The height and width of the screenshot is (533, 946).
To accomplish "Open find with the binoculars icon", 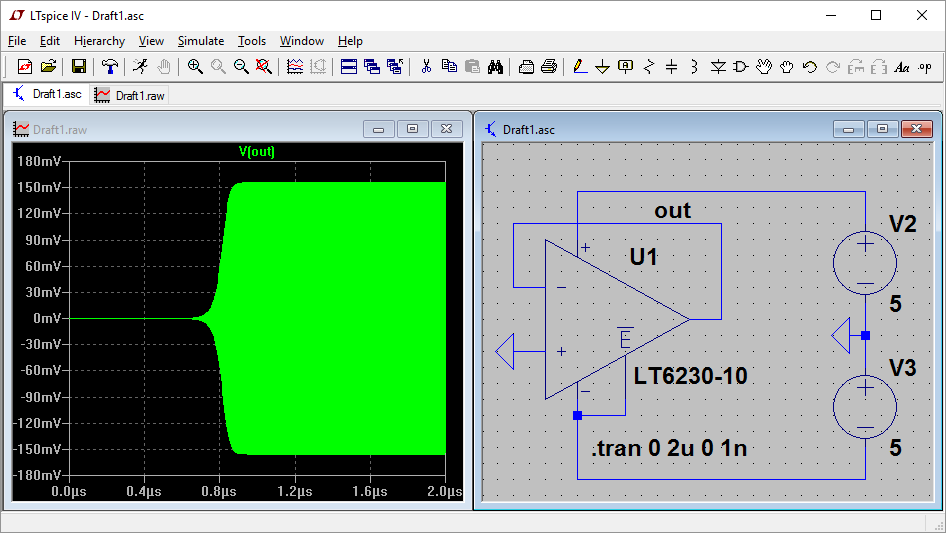I will [495, 66].
